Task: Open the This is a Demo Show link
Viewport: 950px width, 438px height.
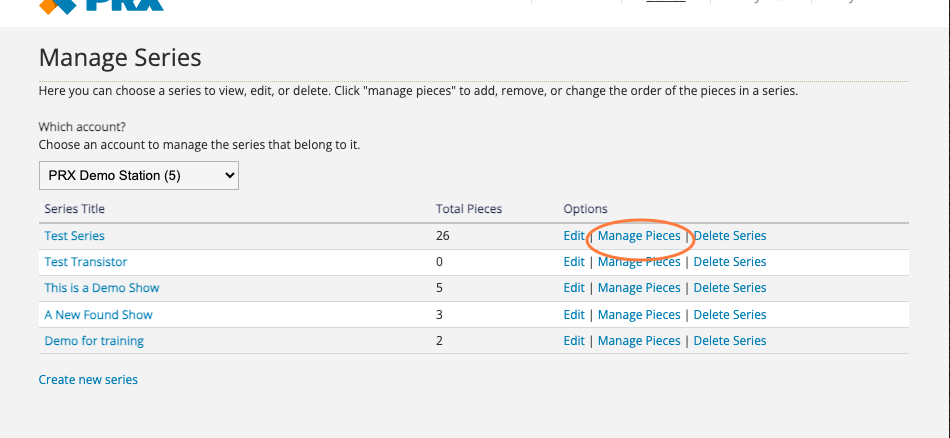Action: tap(102, 288)
